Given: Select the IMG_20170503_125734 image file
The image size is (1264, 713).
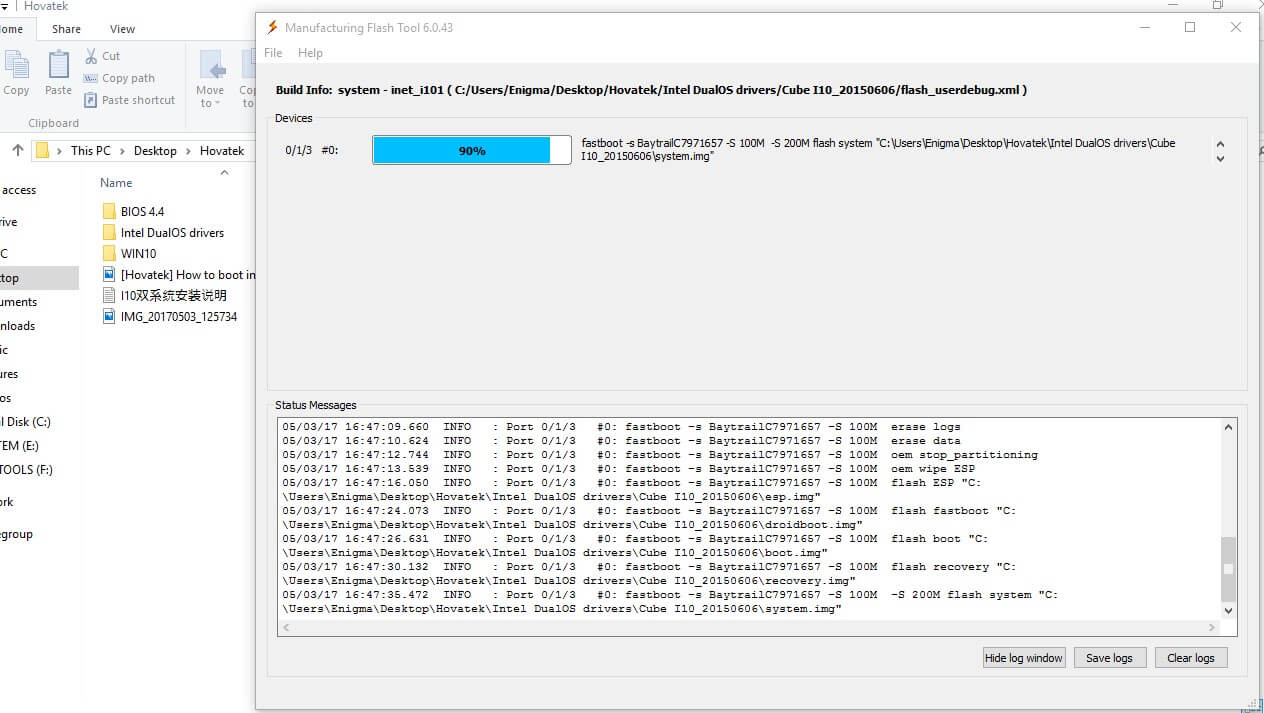Looking at the screenshot, I should (178, 317).
